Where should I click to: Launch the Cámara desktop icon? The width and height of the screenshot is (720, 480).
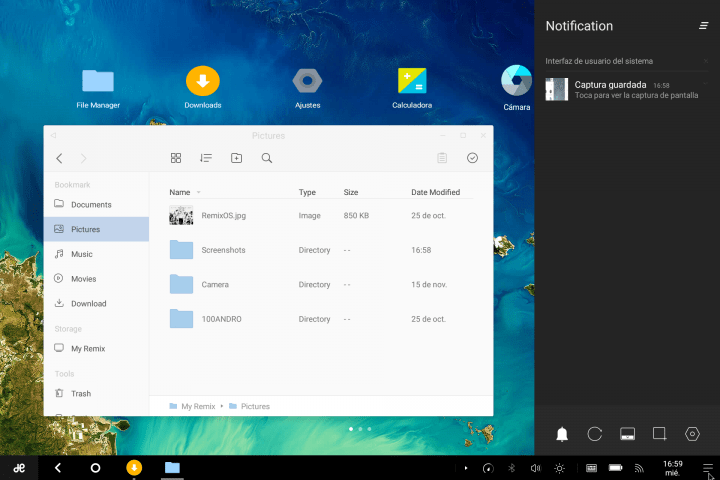tap(517, 88)
